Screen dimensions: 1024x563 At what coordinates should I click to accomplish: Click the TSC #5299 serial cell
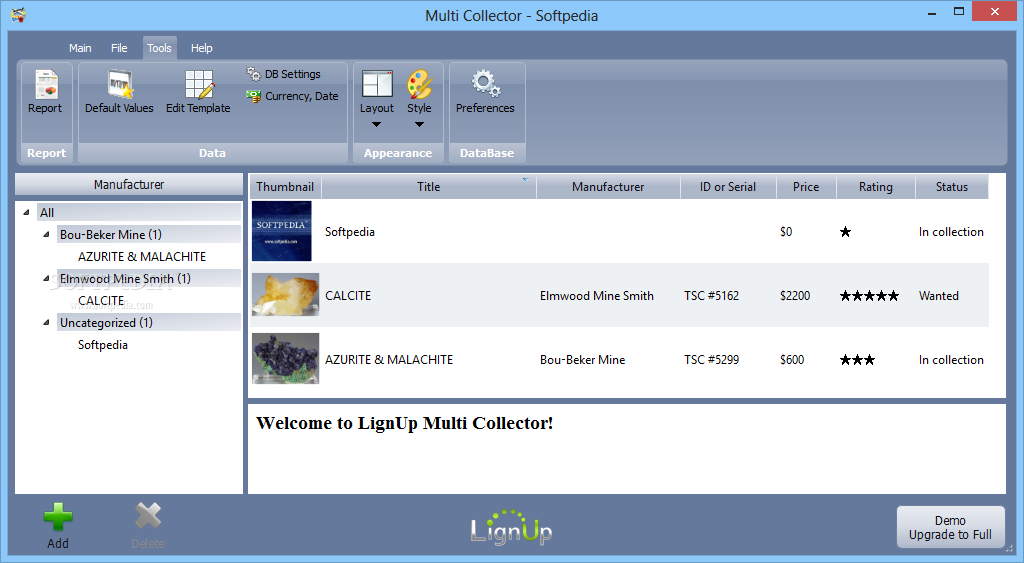click(x=711, y=360)
